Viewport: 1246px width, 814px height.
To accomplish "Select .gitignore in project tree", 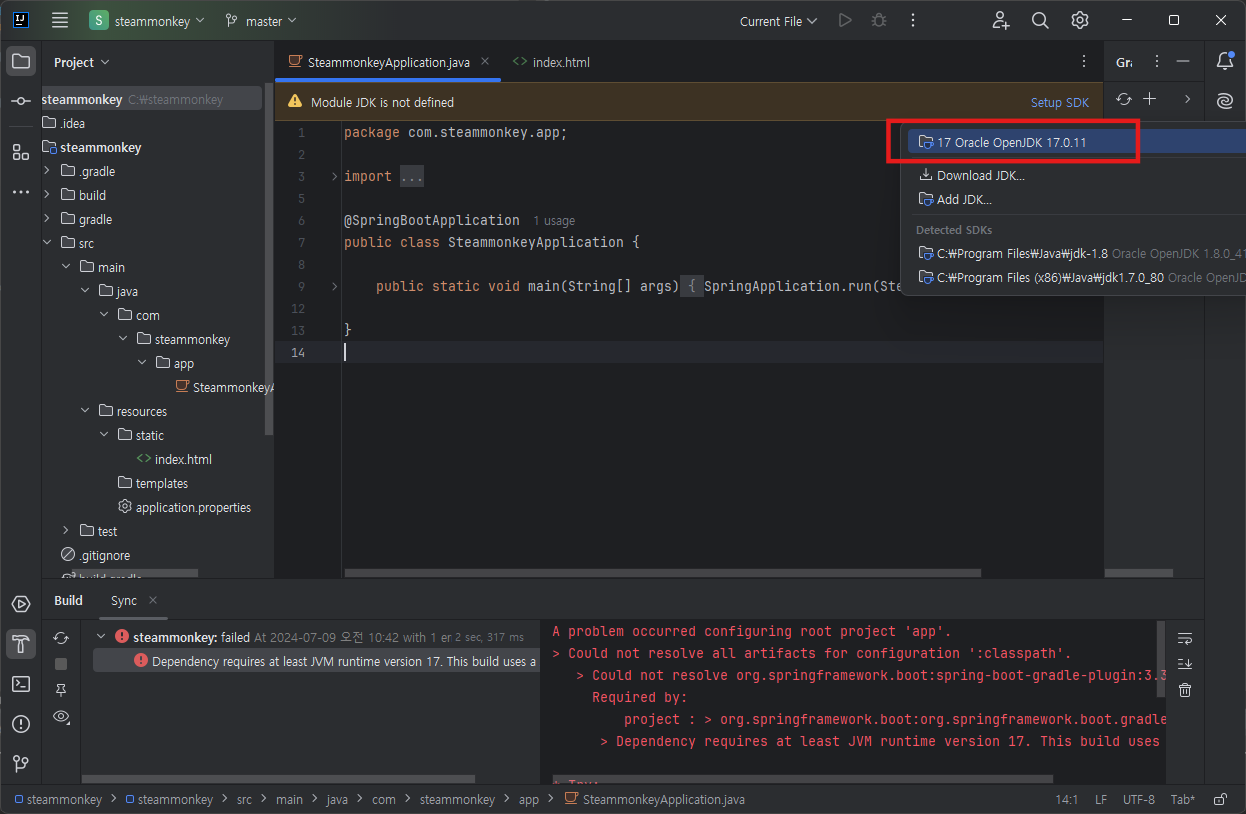I will 96,555.
